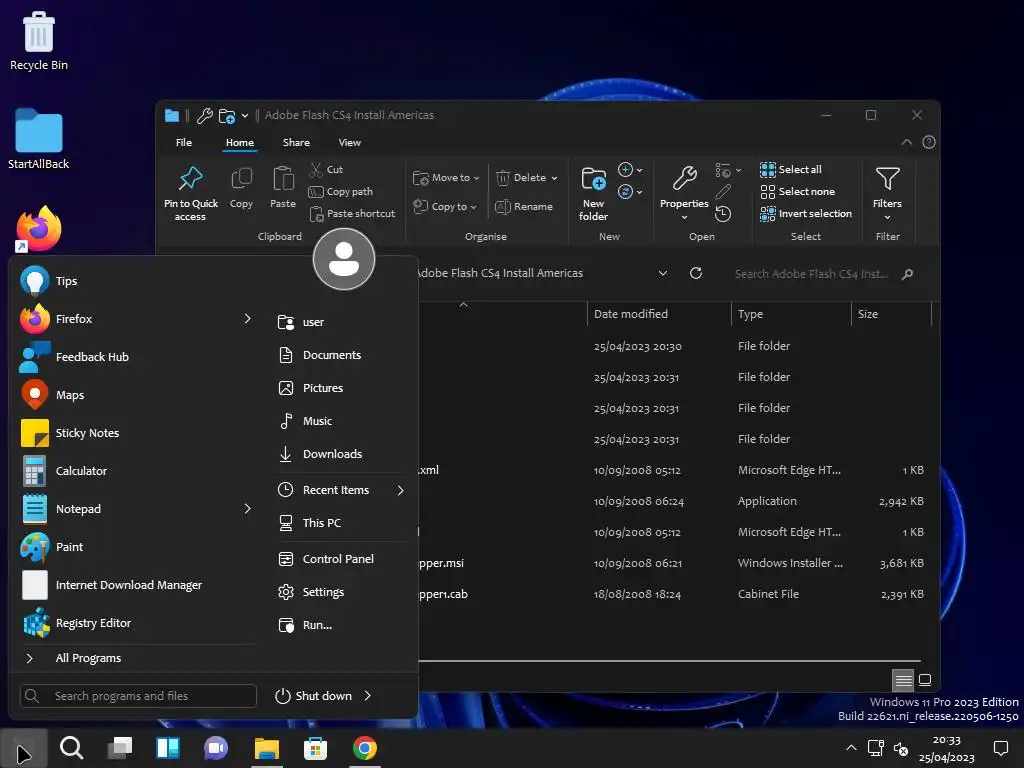
Task: Expand Recent Items submenu
Action: pyautogui.click(x=400, y=490)
